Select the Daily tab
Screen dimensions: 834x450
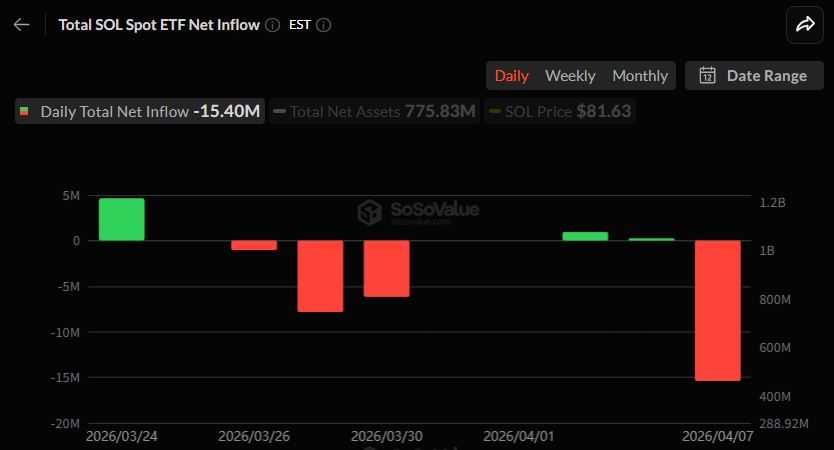click(512, 76)
